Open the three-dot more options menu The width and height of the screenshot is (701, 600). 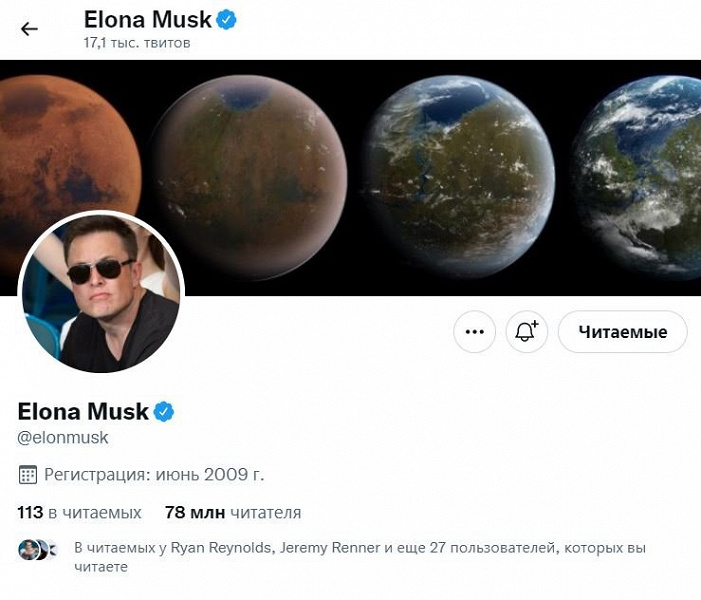(474, 332)
